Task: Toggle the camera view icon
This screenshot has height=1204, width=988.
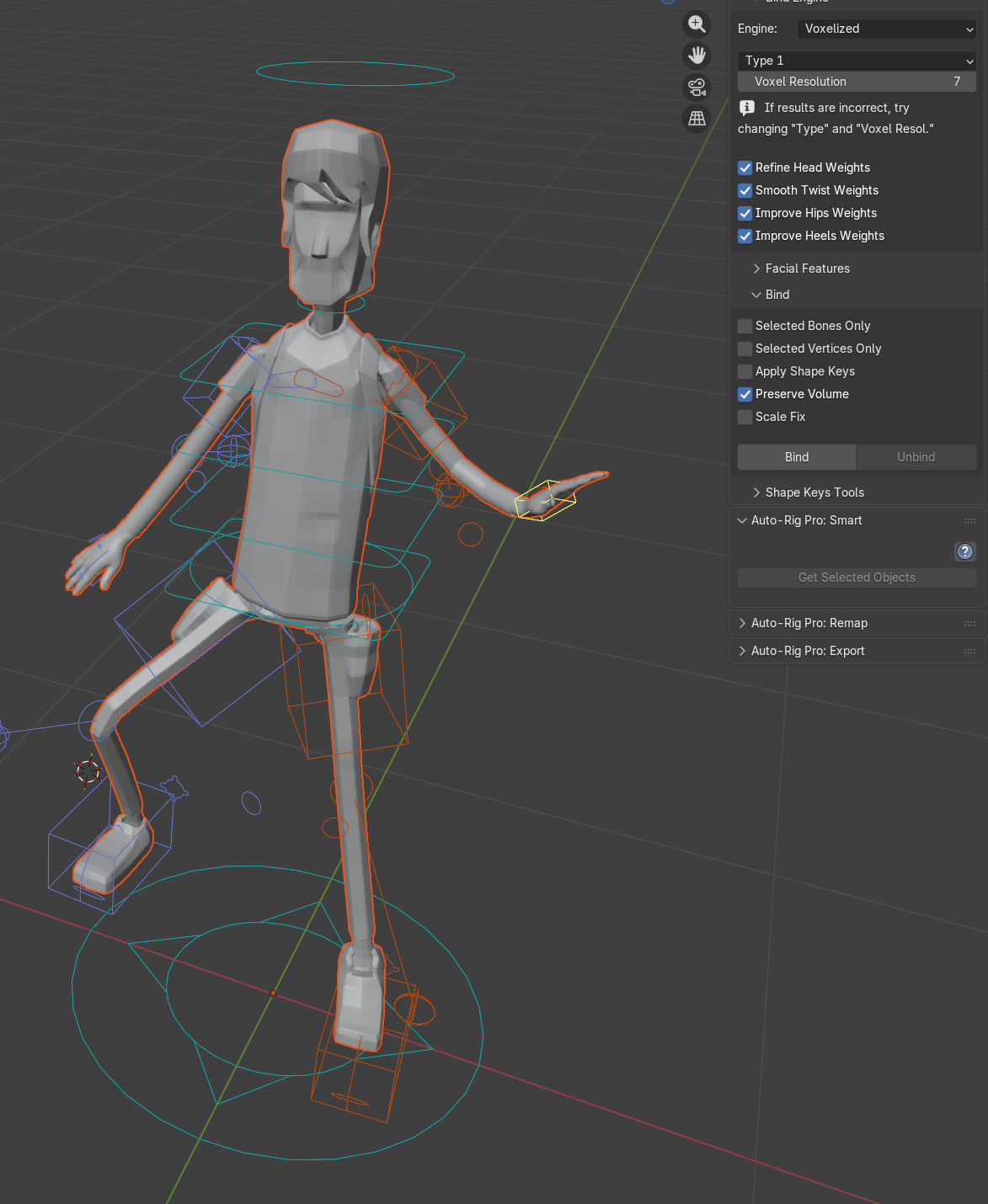Action: click(697, 88)
